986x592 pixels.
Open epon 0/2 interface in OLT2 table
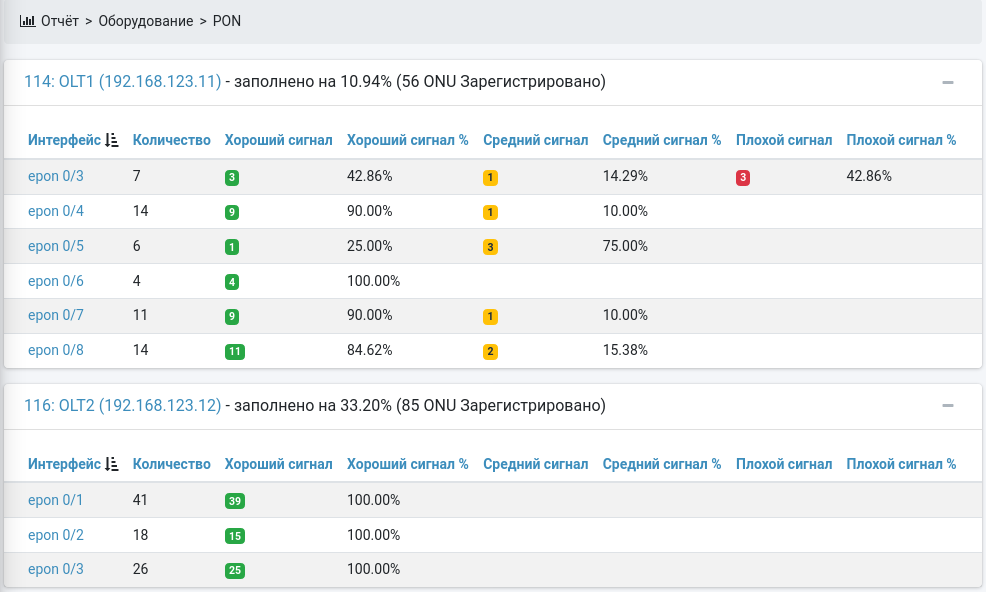tap(56, 535)
